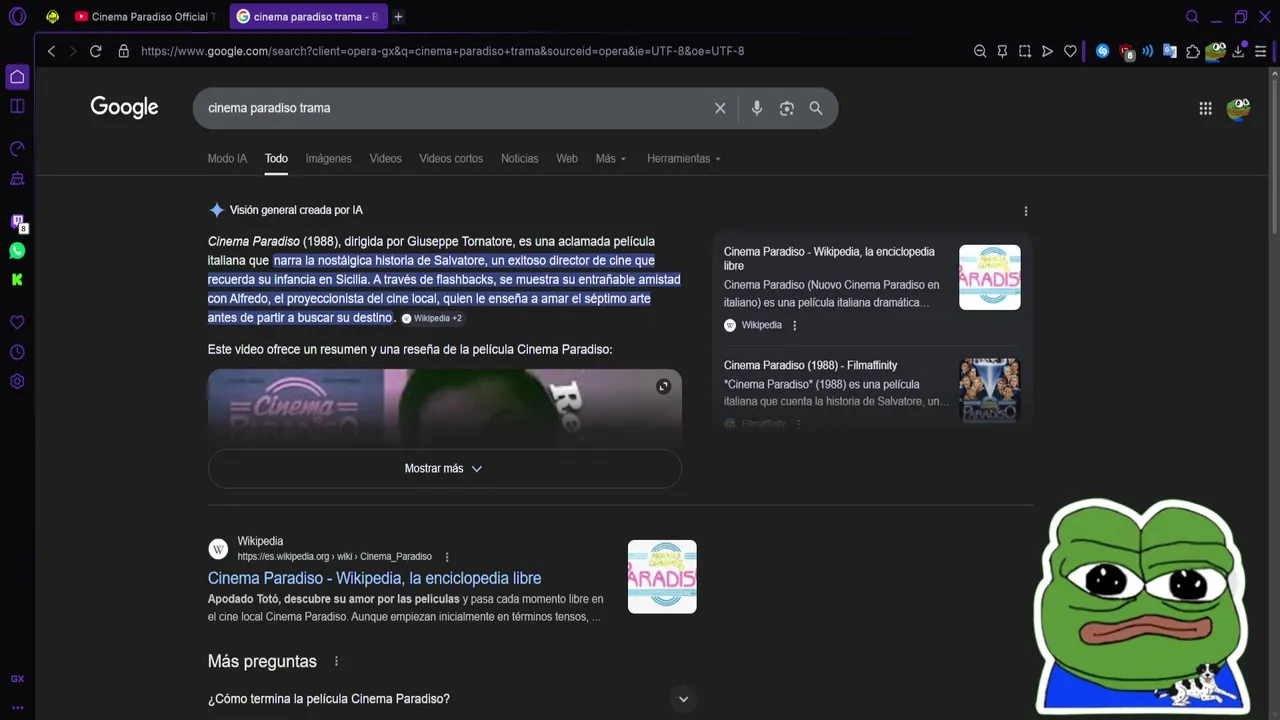Select the Videos cortos tab

point(451,159)
